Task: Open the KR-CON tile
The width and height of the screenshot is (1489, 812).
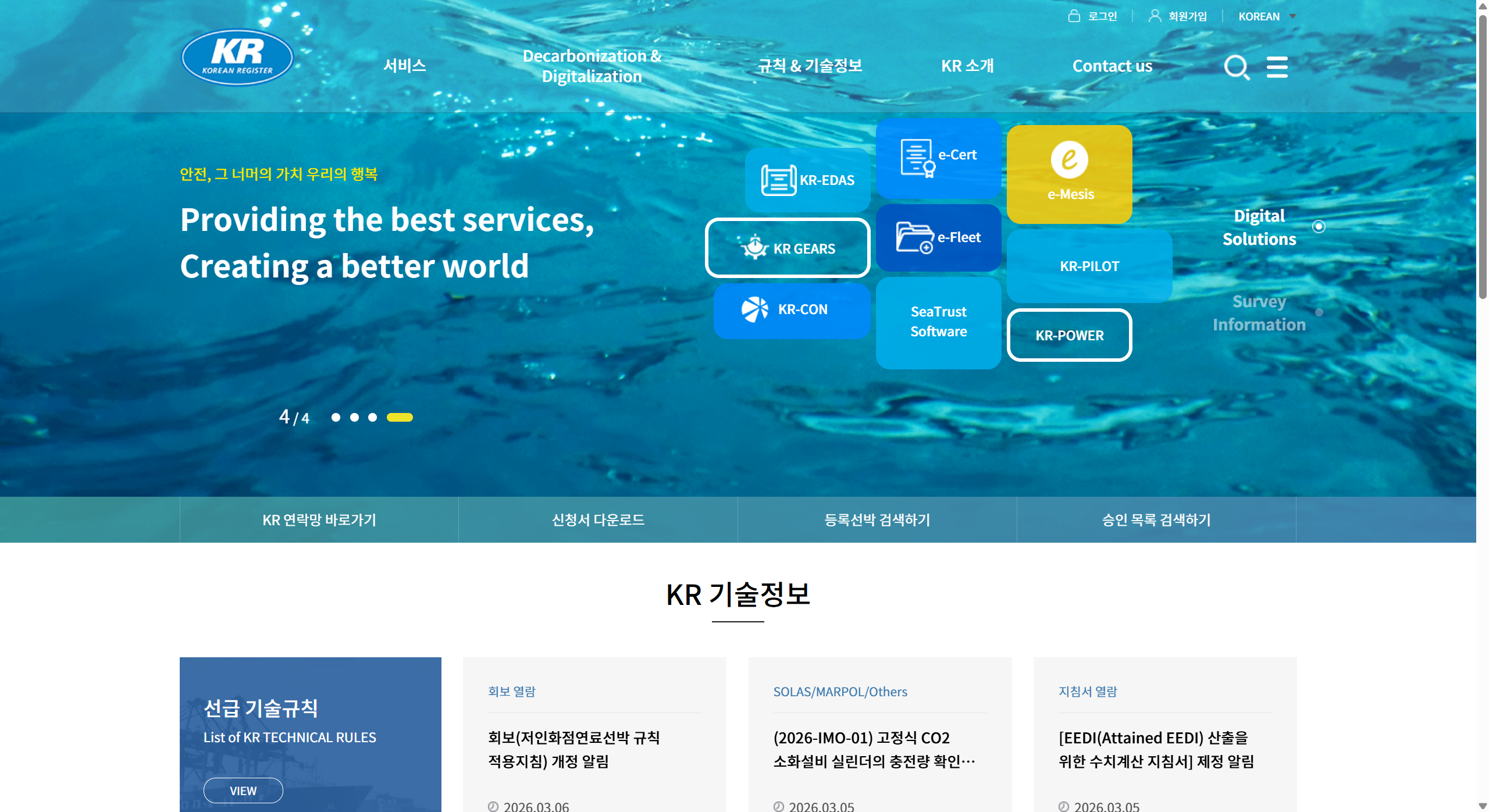Action: click(792, 309)
